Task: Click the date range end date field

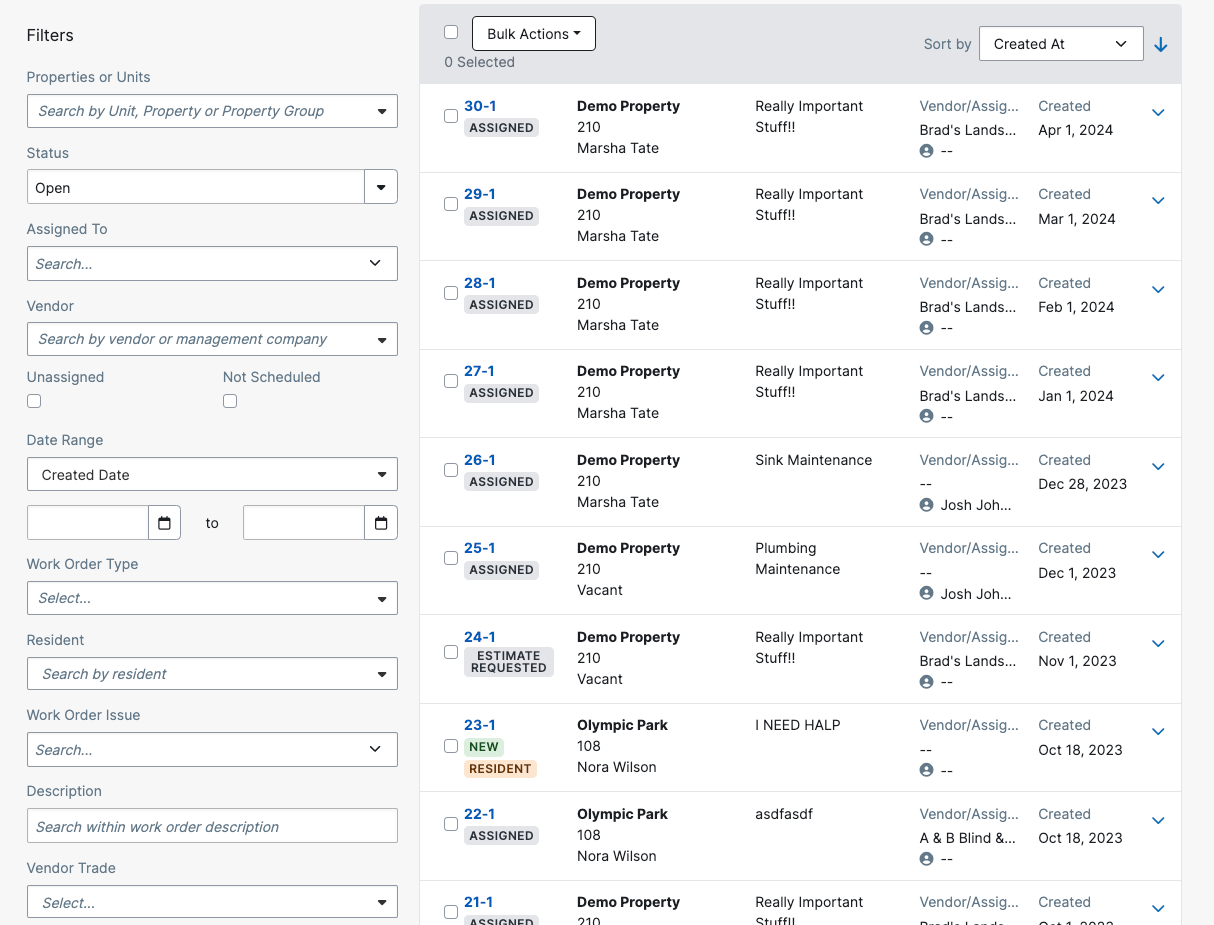Action: (304, 523)
